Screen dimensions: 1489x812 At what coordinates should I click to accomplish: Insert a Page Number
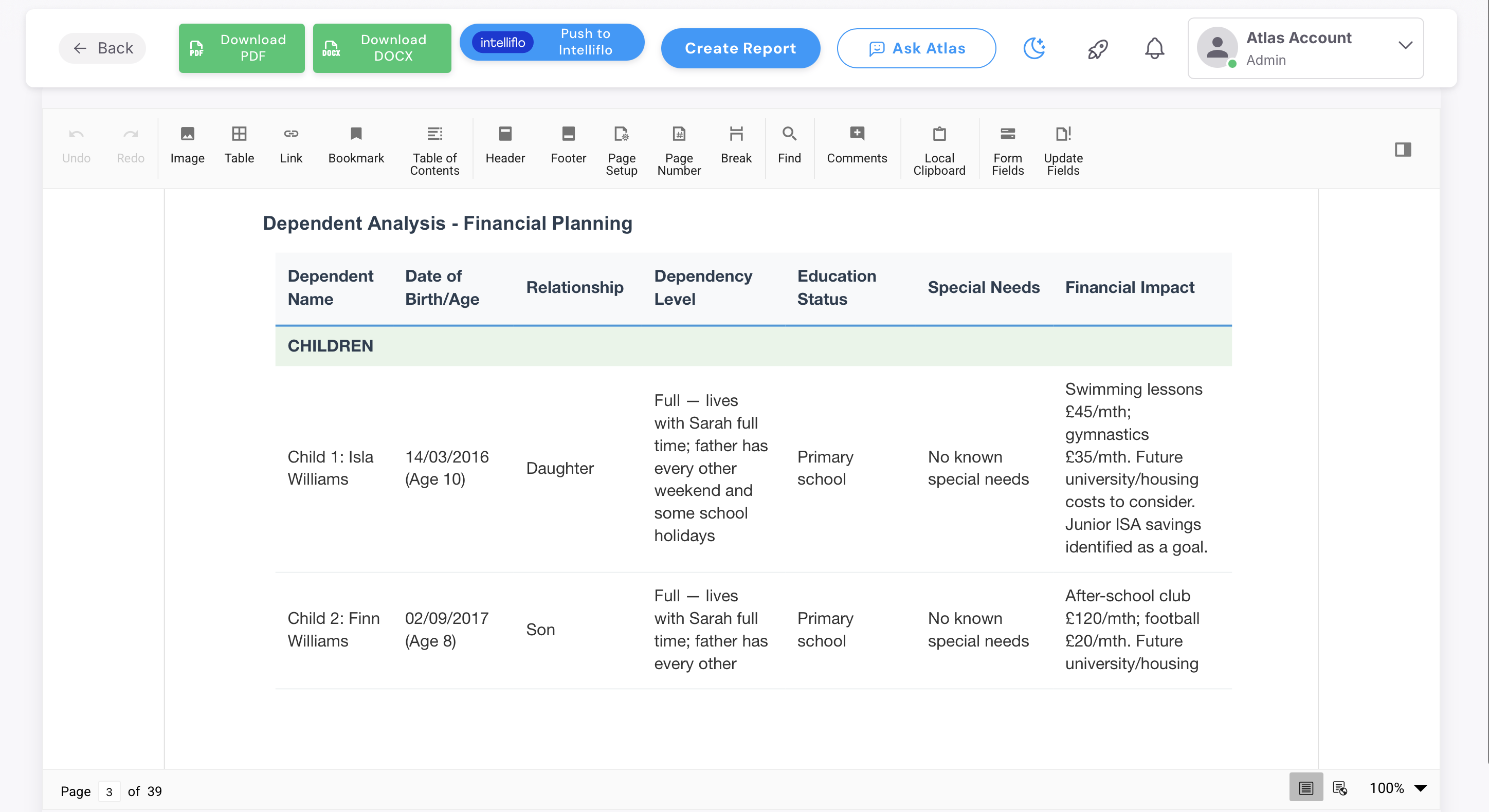pyautogui.click(x=679, y=152)
